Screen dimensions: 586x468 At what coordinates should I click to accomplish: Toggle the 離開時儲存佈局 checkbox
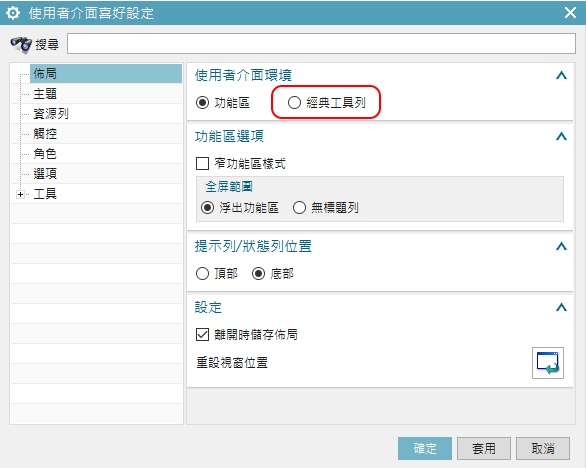203,334
